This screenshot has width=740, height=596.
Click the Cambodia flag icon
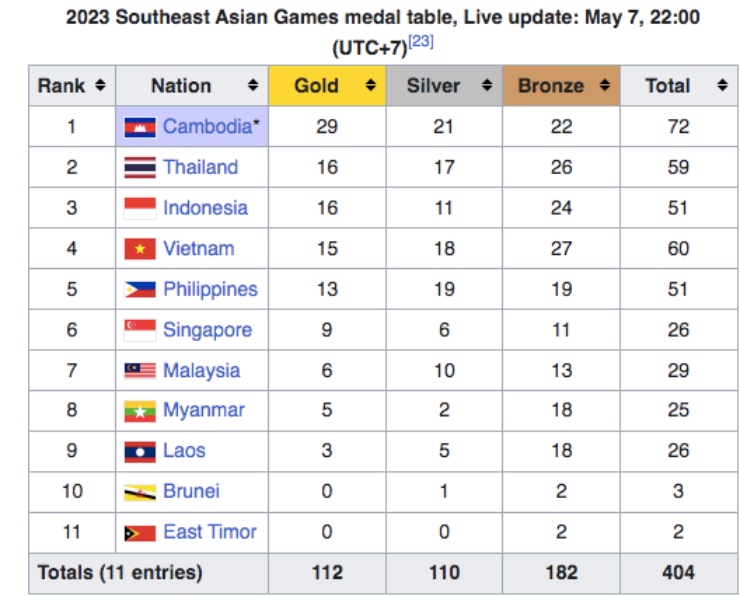coord(140,127)
